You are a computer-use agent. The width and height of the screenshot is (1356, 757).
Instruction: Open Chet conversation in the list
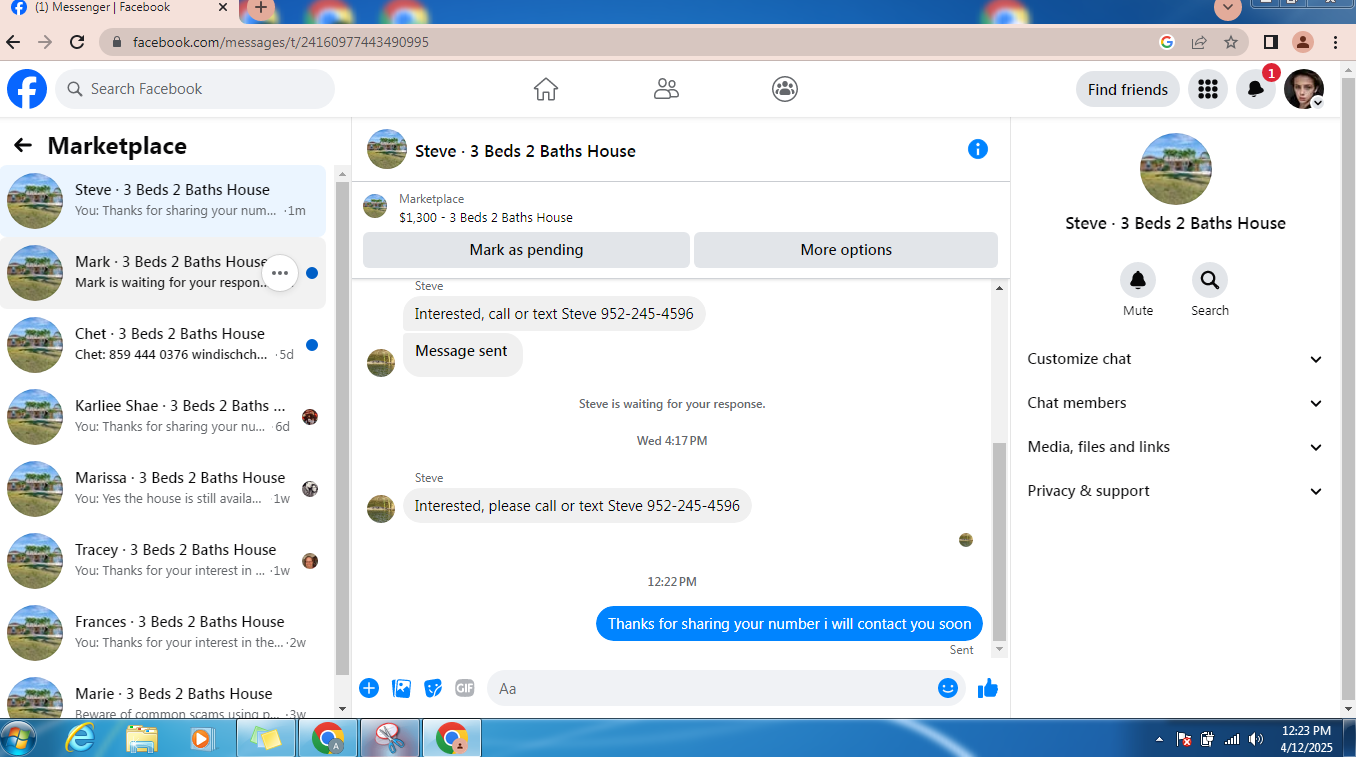pyautogui.click(x=163, y=345)
